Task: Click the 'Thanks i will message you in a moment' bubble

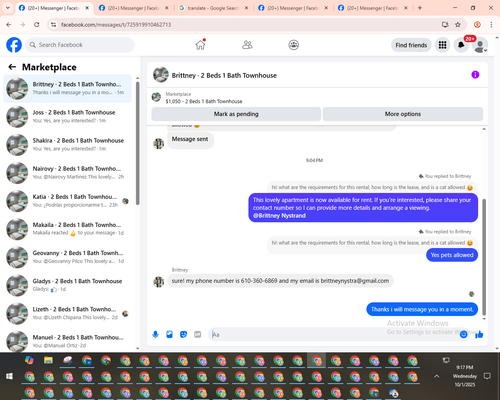Action: click(x=422, y=309)
